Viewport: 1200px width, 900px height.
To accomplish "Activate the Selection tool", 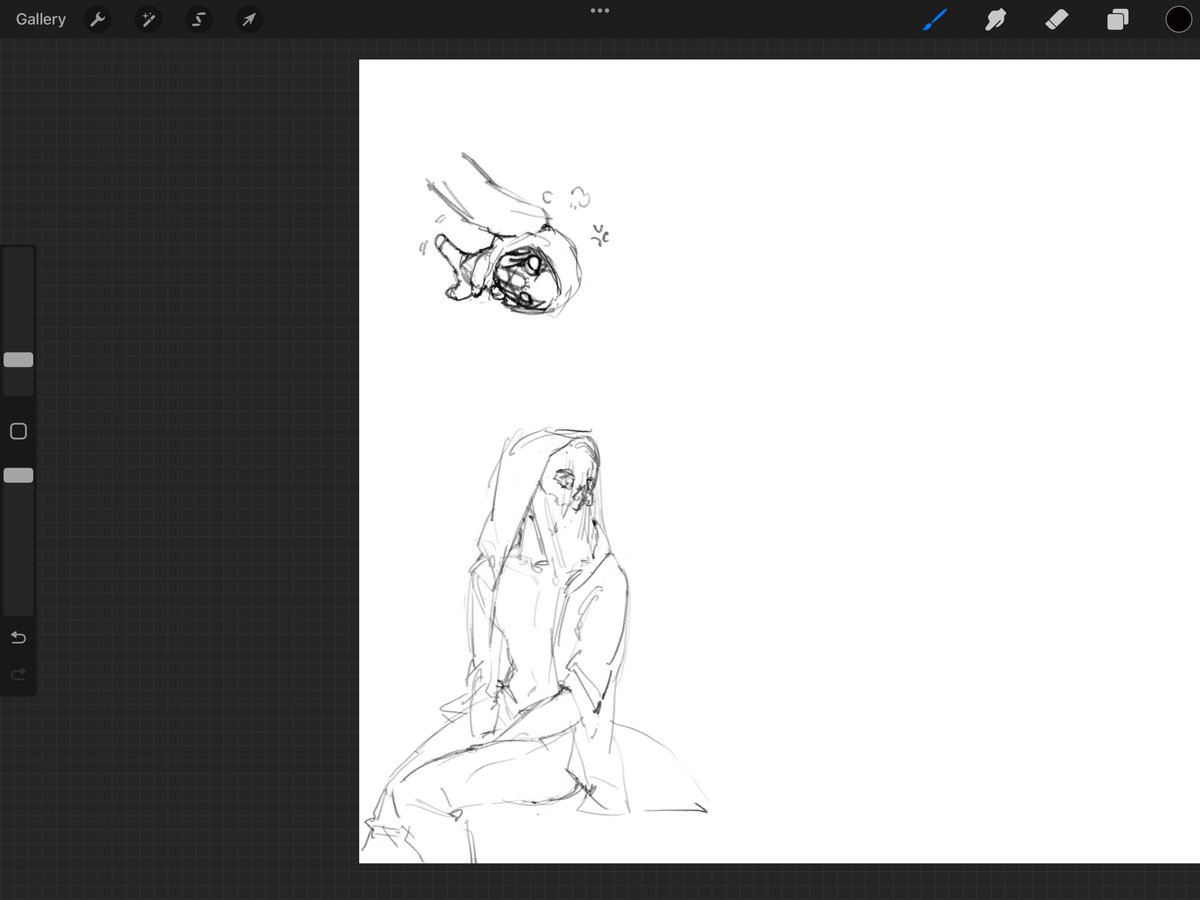I will [198, 19].
